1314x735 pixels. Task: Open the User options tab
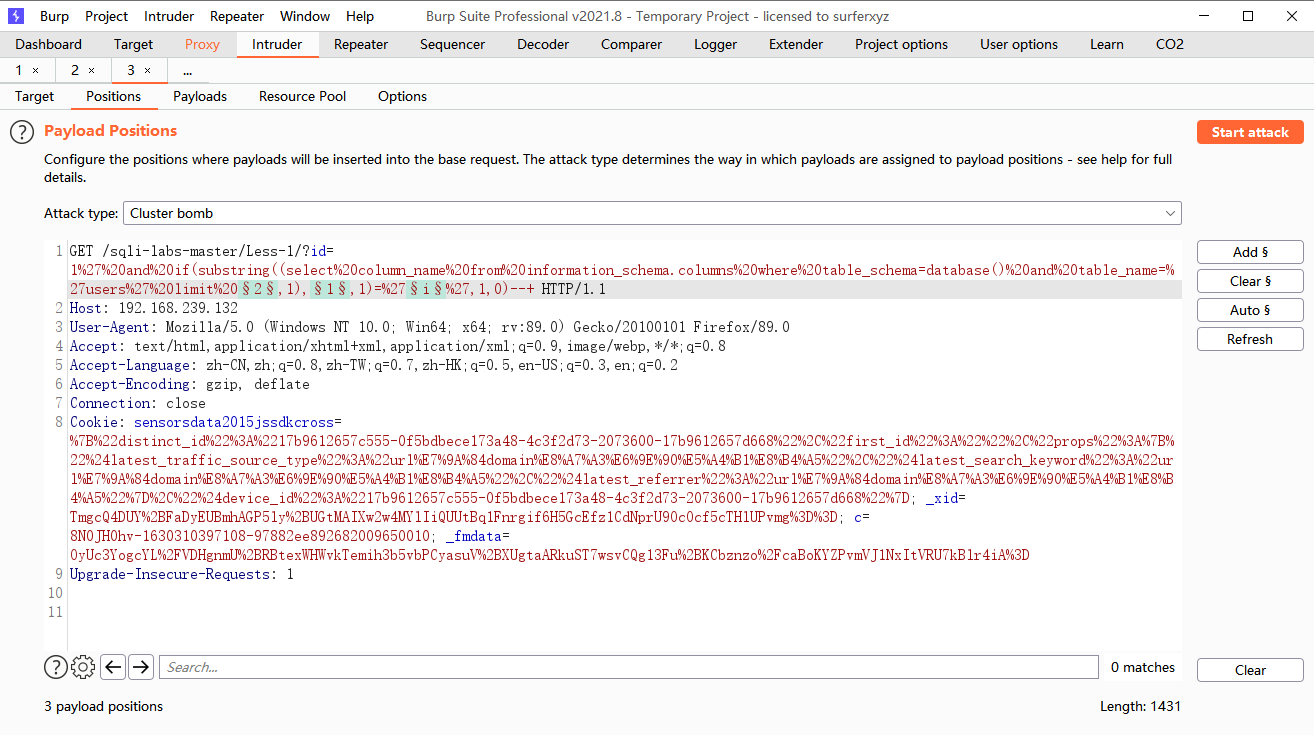coord(1019,44)
